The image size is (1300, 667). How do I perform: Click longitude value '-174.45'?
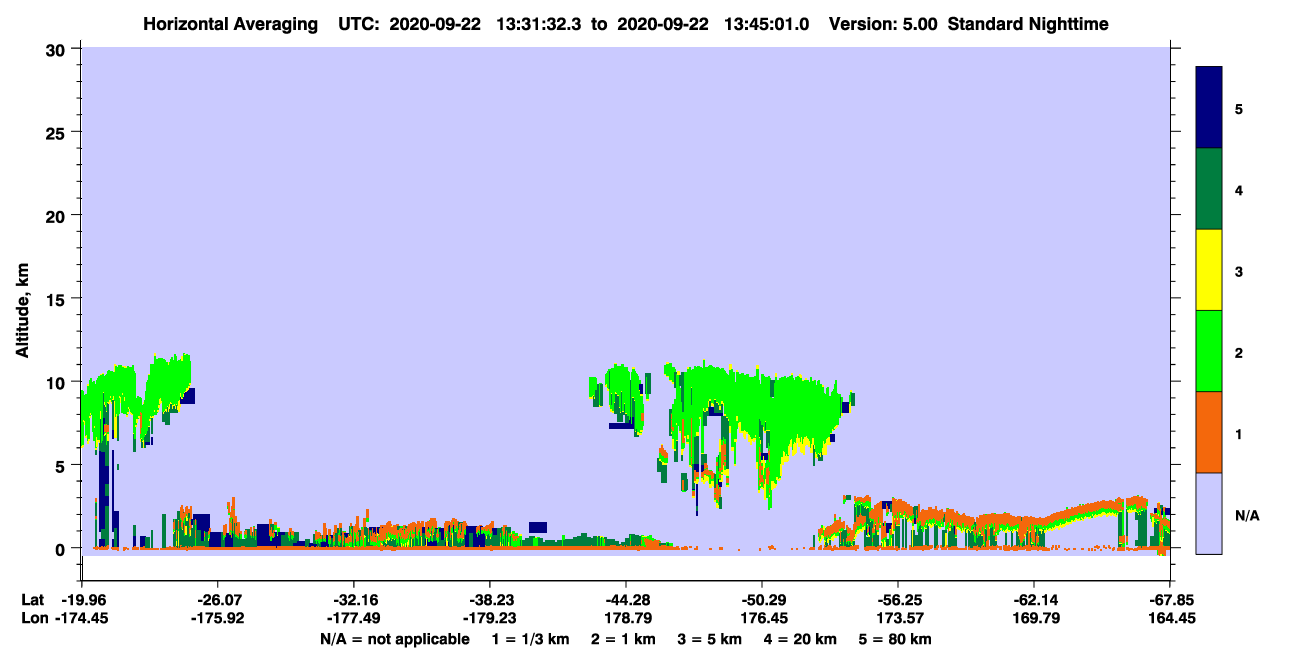(x=84, y=618)
